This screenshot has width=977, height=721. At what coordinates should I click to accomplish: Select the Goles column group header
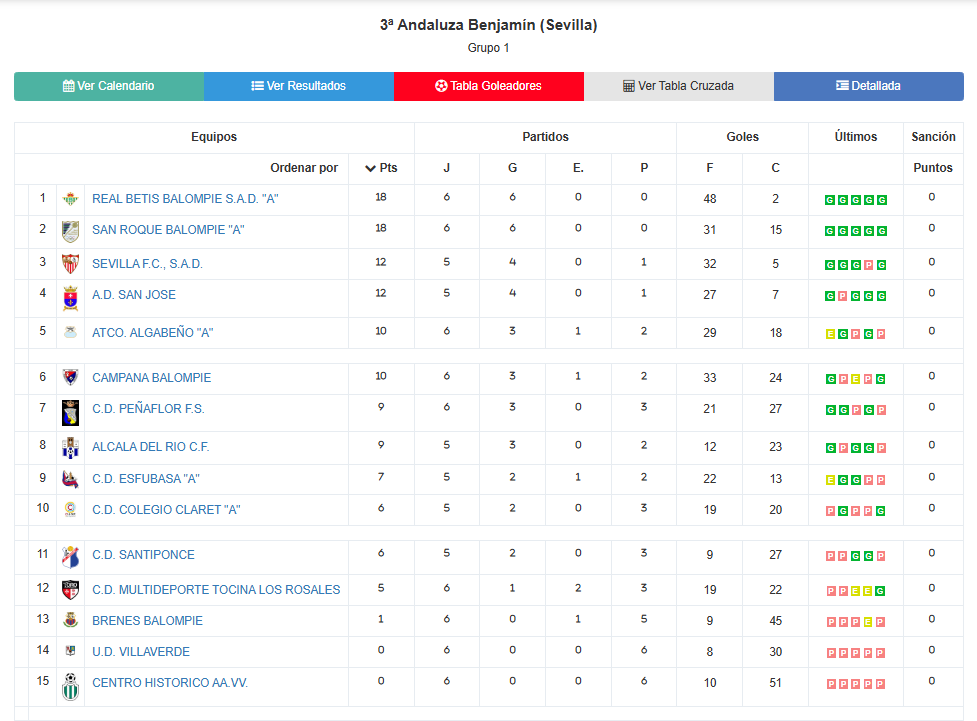coord(742,137)
